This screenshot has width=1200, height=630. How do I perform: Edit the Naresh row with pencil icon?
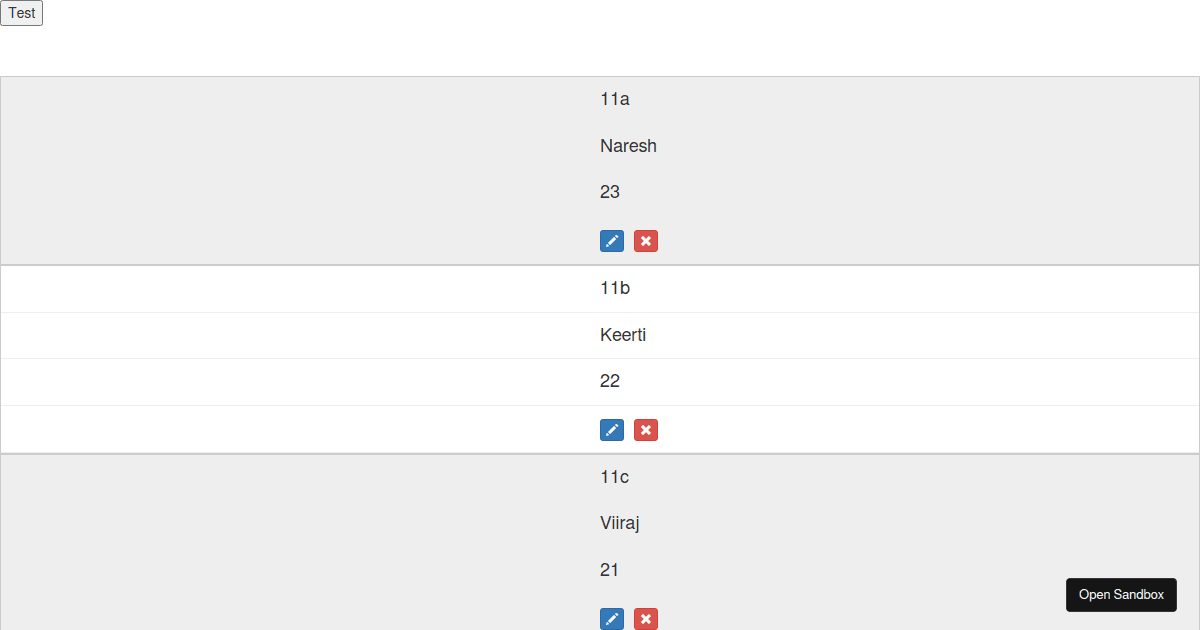tap(612, 241)
